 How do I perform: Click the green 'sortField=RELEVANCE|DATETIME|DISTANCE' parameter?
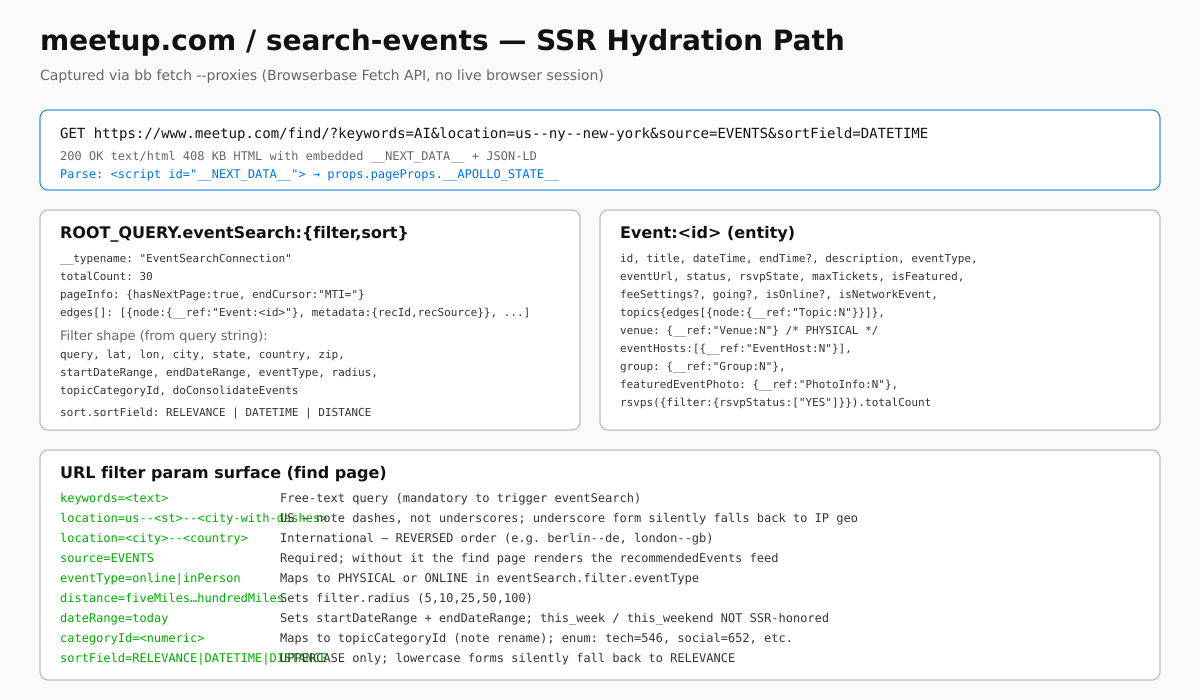point(193,658)
